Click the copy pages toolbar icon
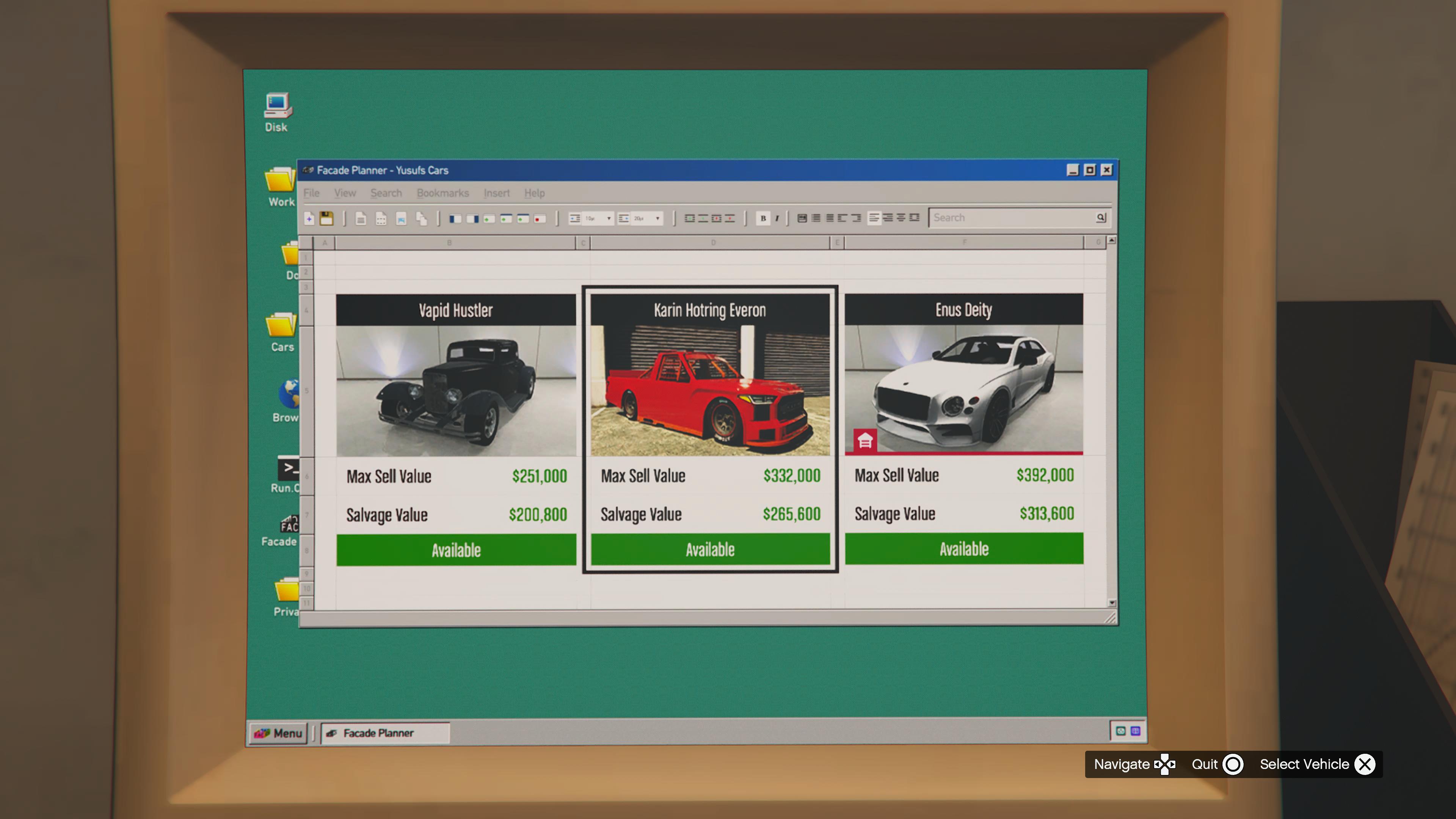 point(421,219)
